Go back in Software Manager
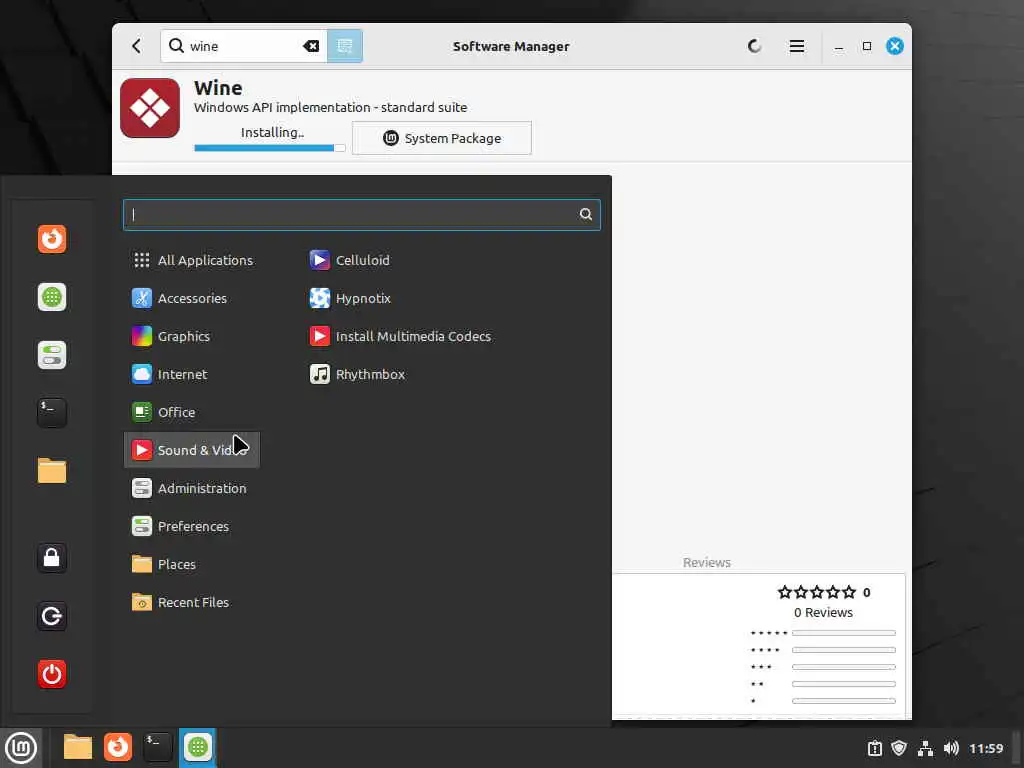This screenshot has width=1024, height=768. tap(136, 46)
